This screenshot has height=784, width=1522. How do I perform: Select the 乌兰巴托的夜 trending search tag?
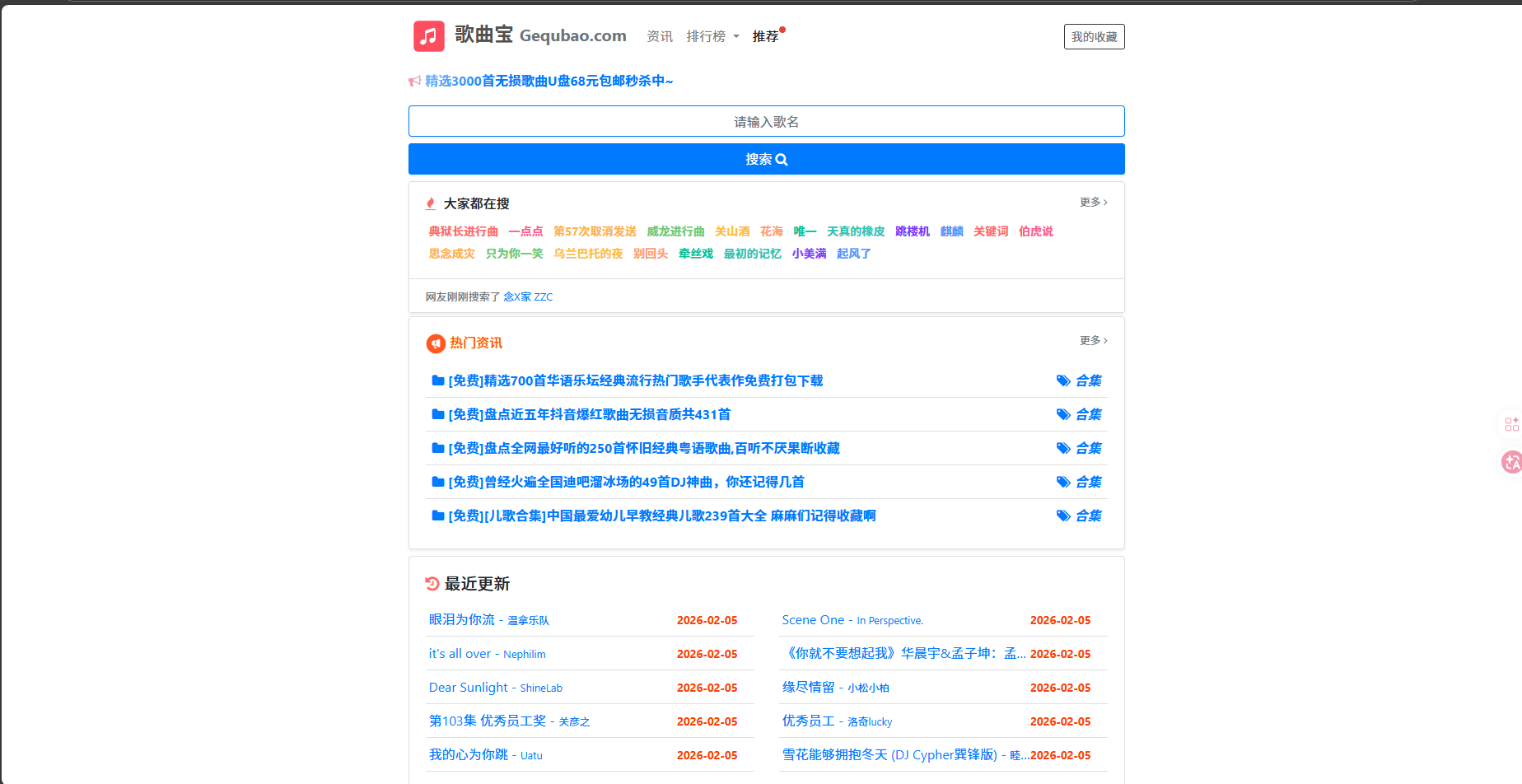coord(588,254)
